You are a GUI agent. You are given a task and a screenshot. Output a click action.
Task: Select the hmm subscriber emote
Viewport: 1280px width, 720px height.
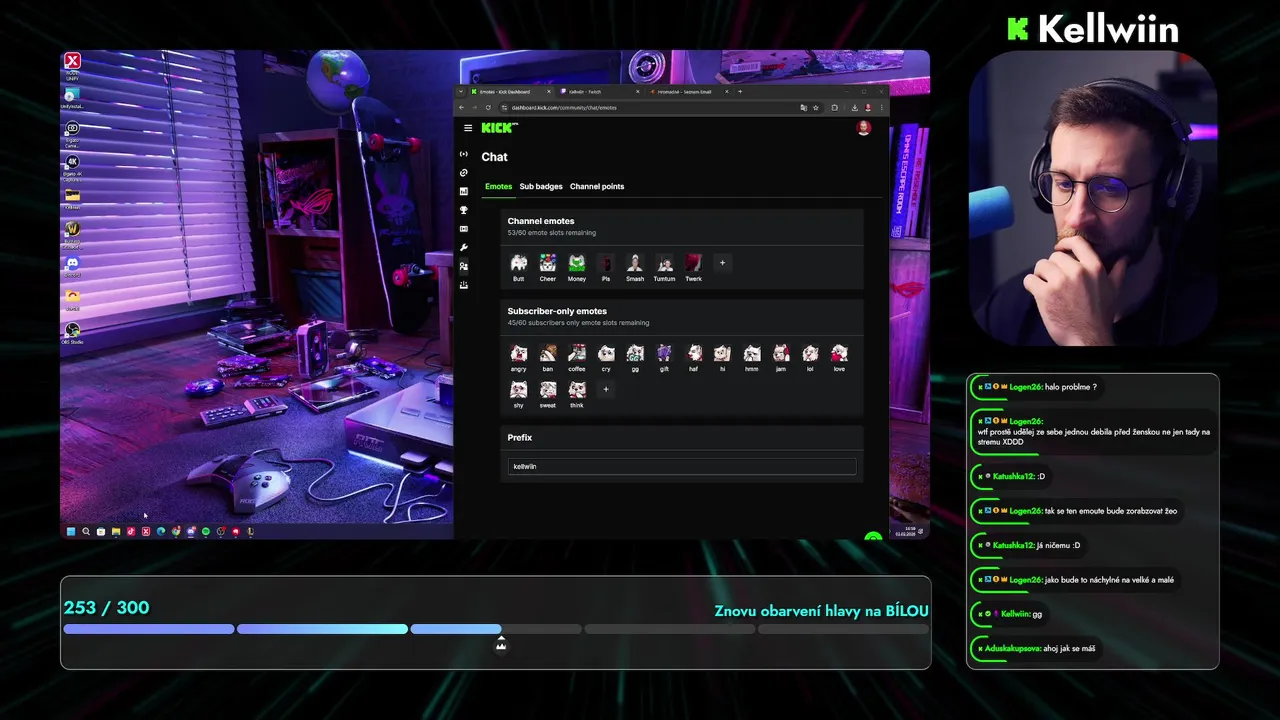point(752,353)
